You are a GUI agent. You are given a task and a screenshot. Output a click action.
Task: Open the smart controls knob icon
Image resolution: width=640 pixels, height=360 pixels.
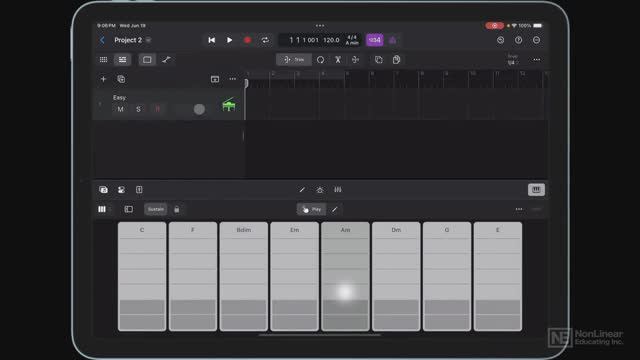point(320,189)
